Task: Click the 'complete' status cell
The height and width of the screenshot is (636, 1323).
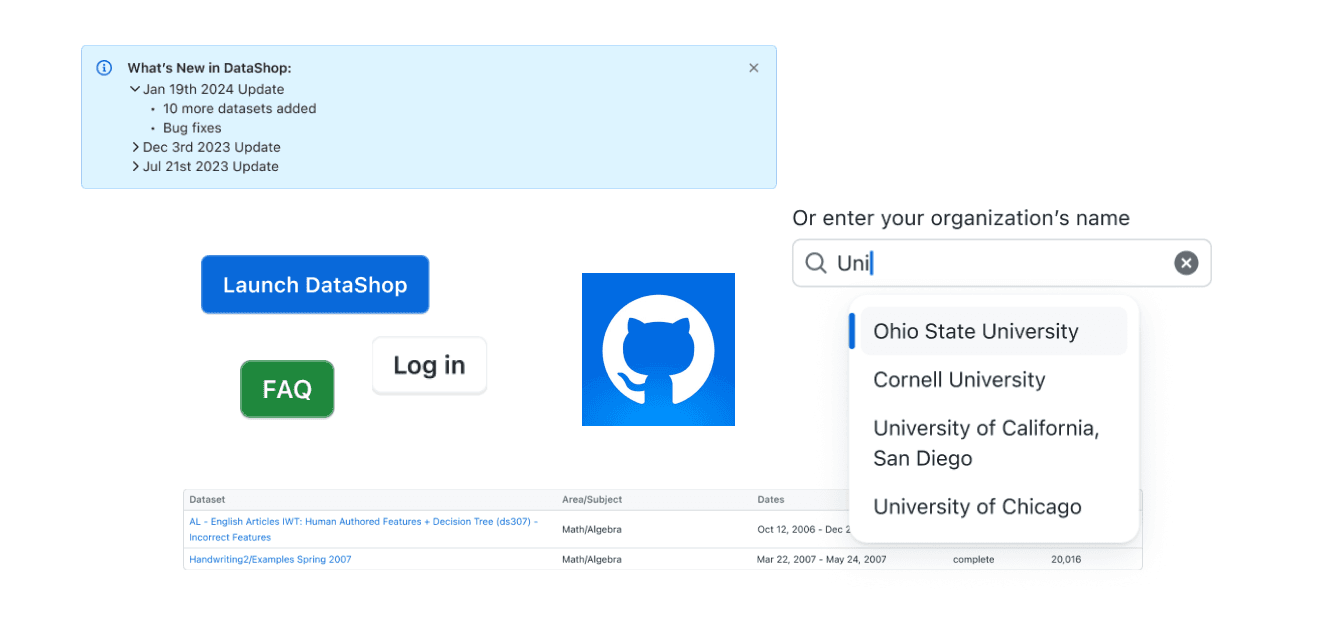Action: coord(974,559)
